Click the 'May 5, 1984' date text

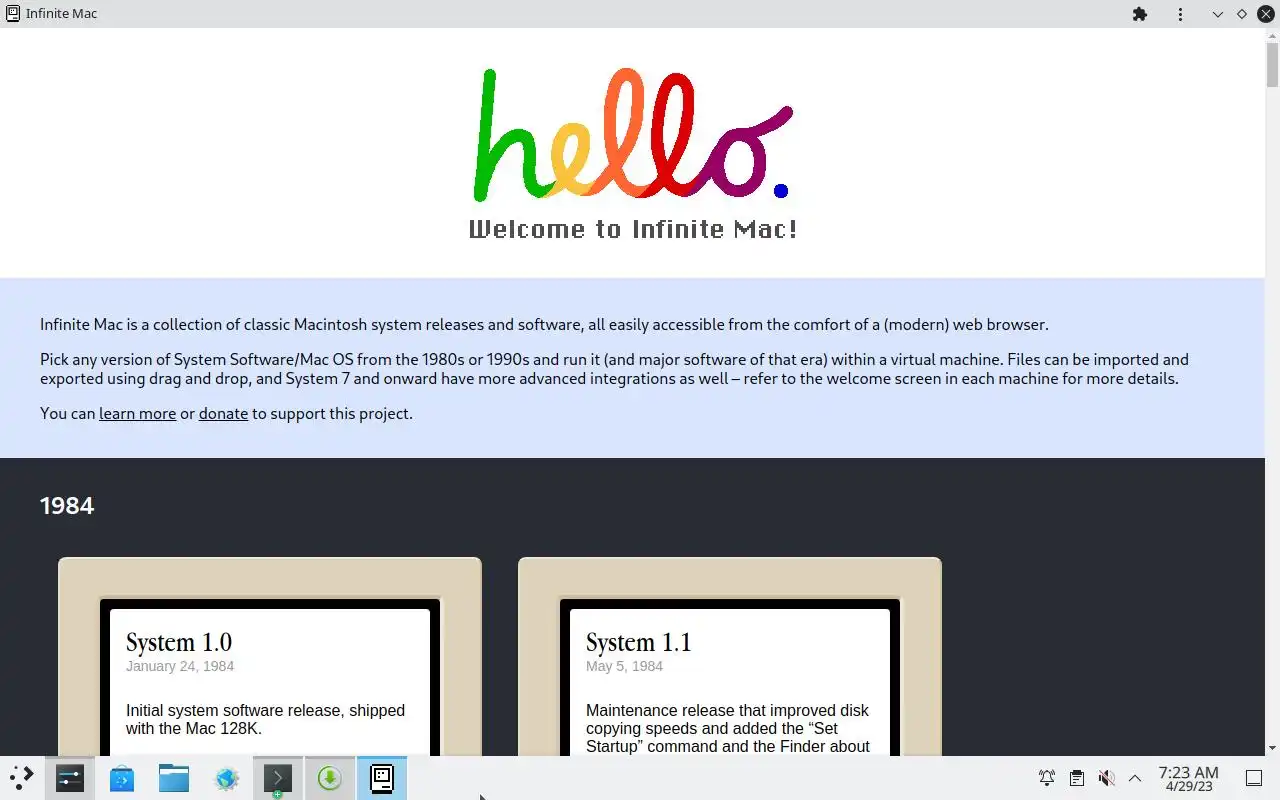(x=624, y=666)
